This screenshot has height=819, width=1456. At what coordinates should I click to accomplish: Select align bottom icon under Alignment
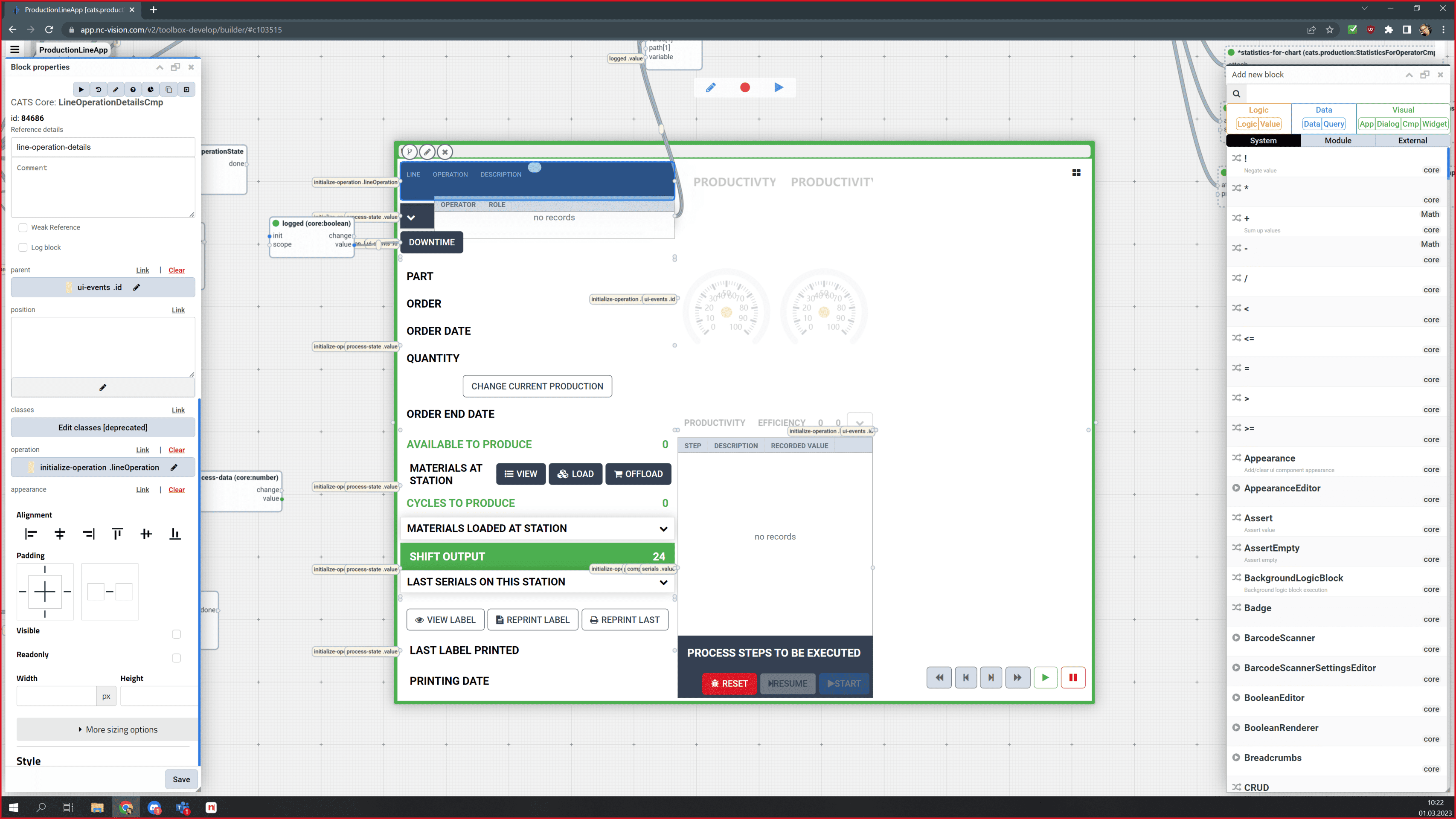pyautogui.click(x=175, y=534)
